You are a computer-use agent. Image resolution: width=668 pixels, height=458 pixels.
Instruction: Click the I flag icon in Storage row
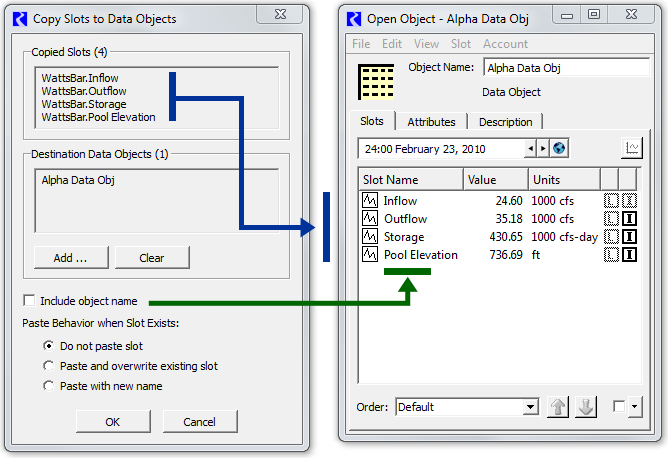(x=629, y=236)
